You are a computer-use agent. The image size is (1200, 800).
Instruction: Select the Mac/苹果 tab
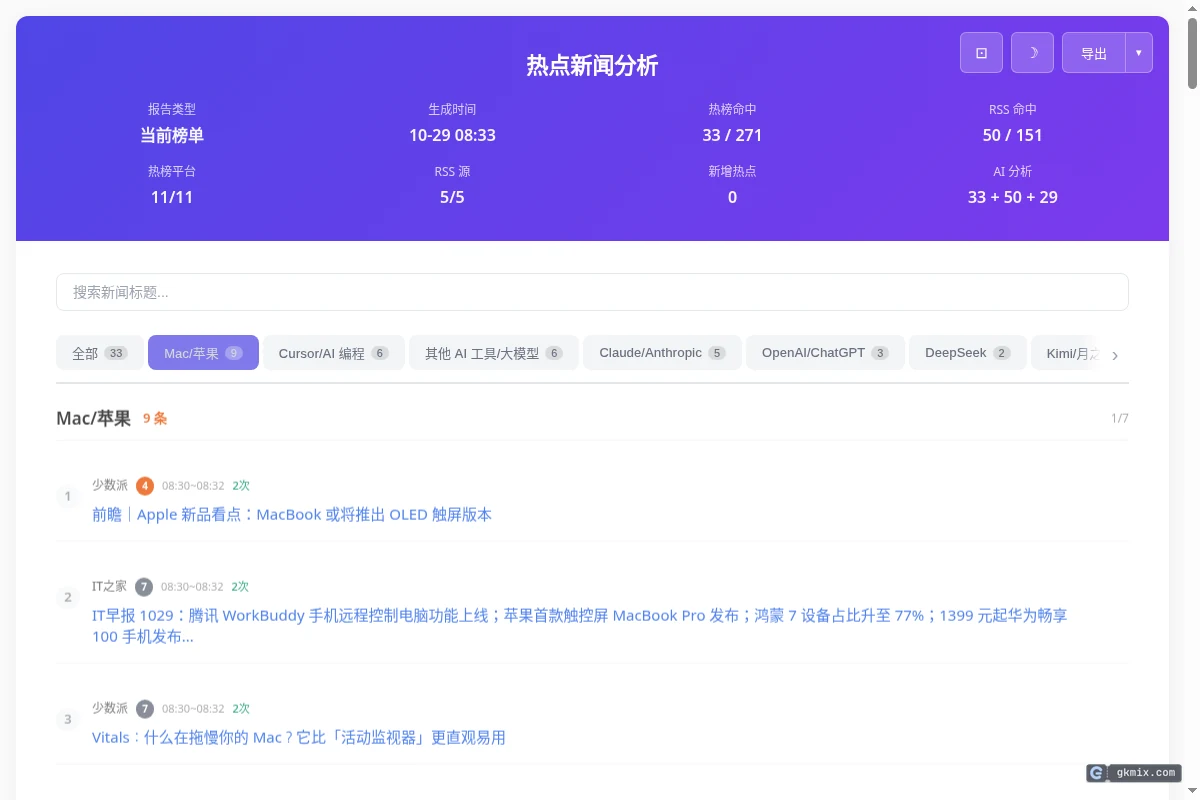203,353
